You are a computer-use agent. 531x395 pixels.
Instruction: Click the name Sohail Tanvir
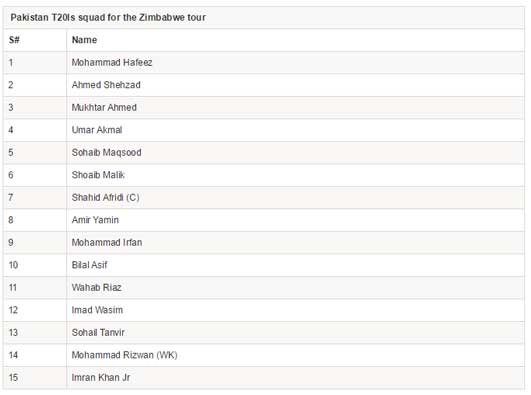click(98, 333)
